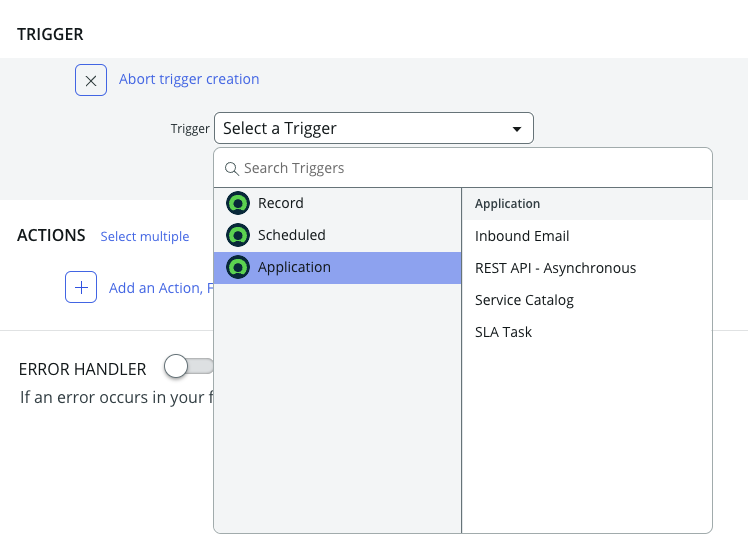Toggle the Error Handler switch

coord(190,367)
